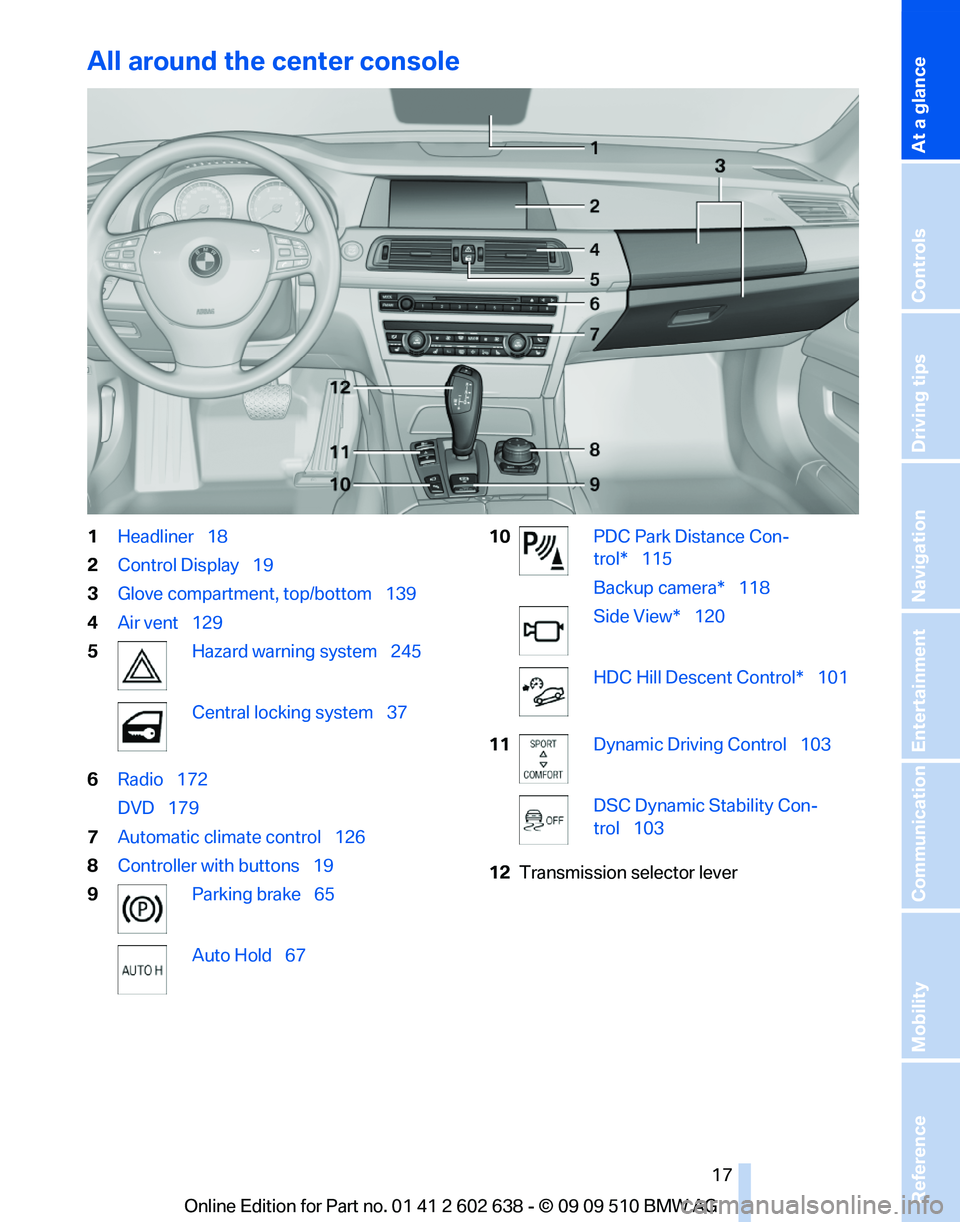Open Central locking system 37 link
960x1222 pixels.
(x=299, y=713)
